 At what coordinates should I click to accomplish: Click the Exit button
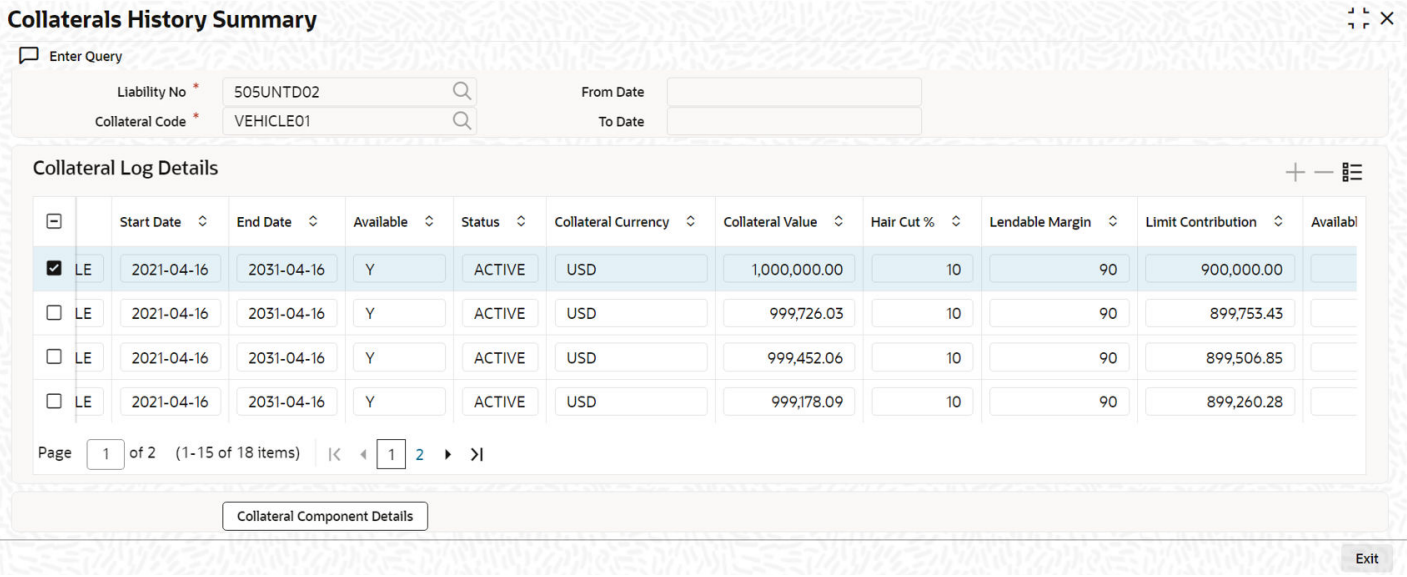coord(1367,559)
